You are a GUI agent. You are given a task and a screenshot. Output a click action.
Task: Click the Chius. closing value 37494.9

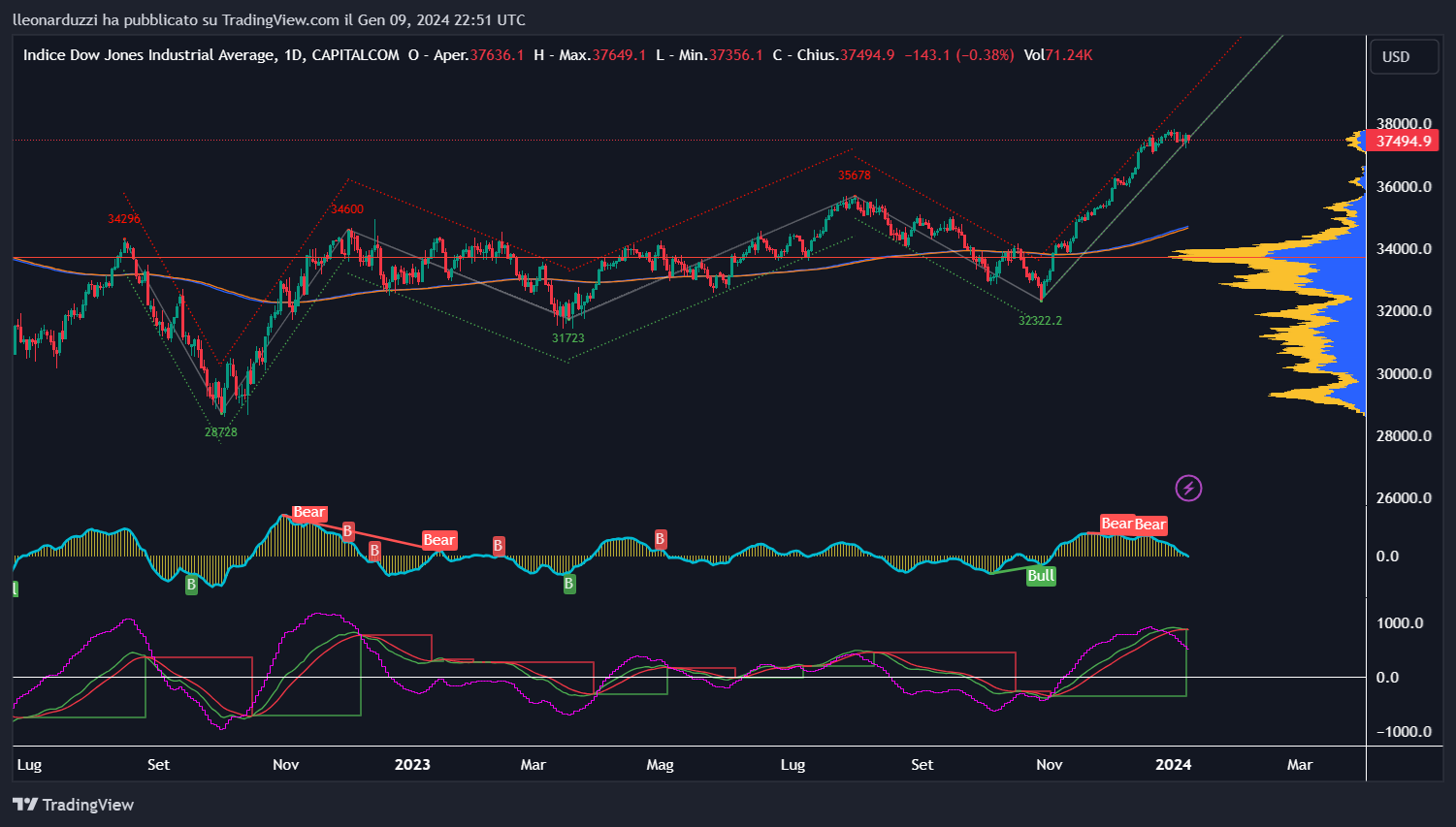click(x=867, y=55)
